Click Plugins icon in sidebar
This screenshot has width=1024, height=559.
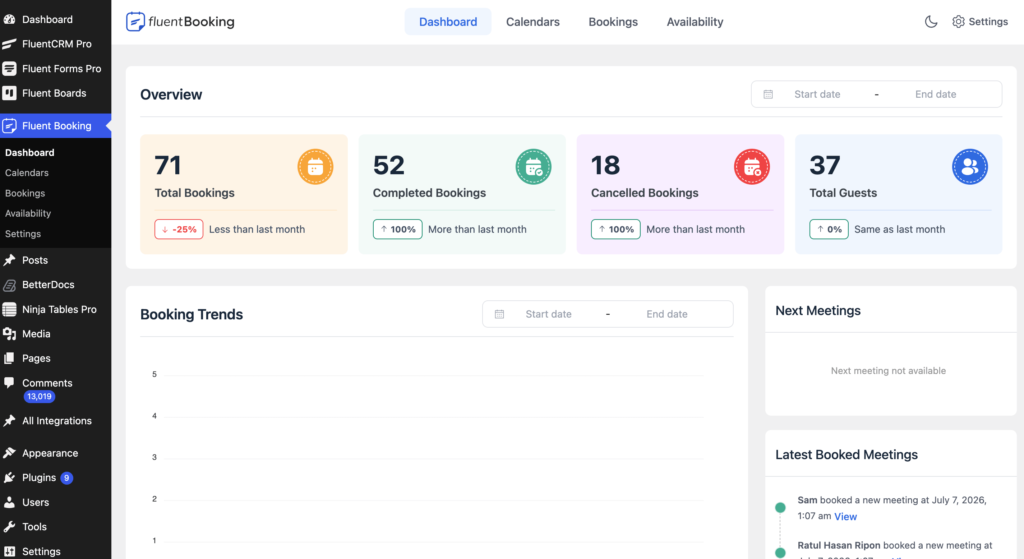(x=9, y=477)
